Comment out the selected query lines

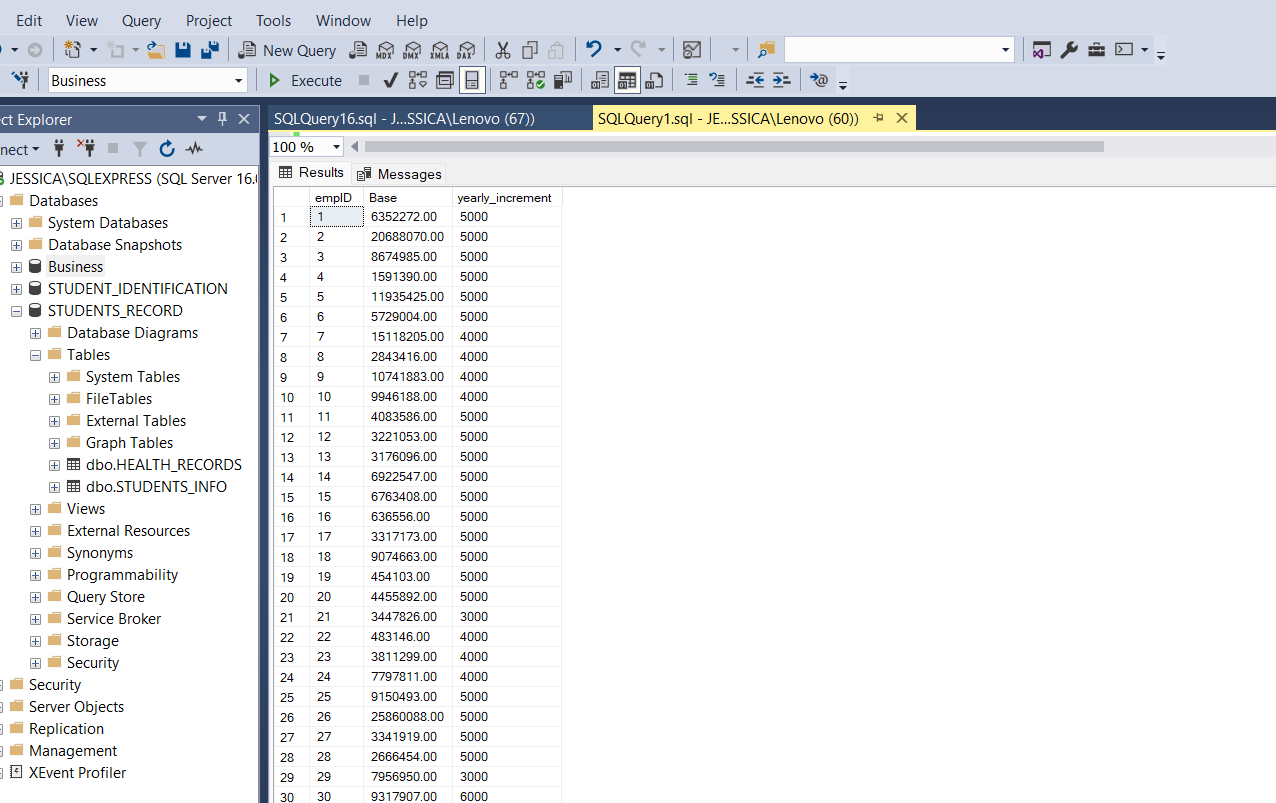pos(692,80)
